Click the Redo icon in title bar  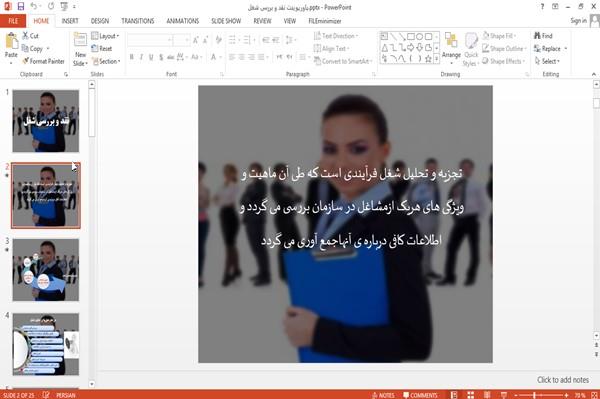[51, 6]
